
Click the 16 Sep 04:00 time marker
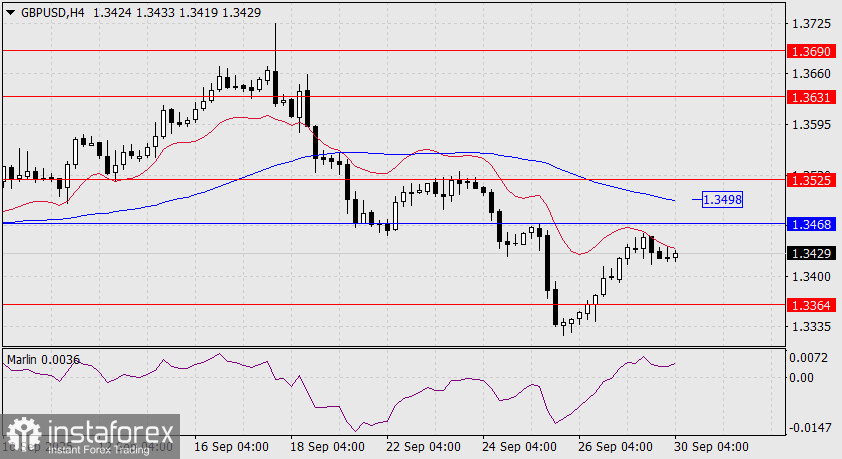pos(231,447)
